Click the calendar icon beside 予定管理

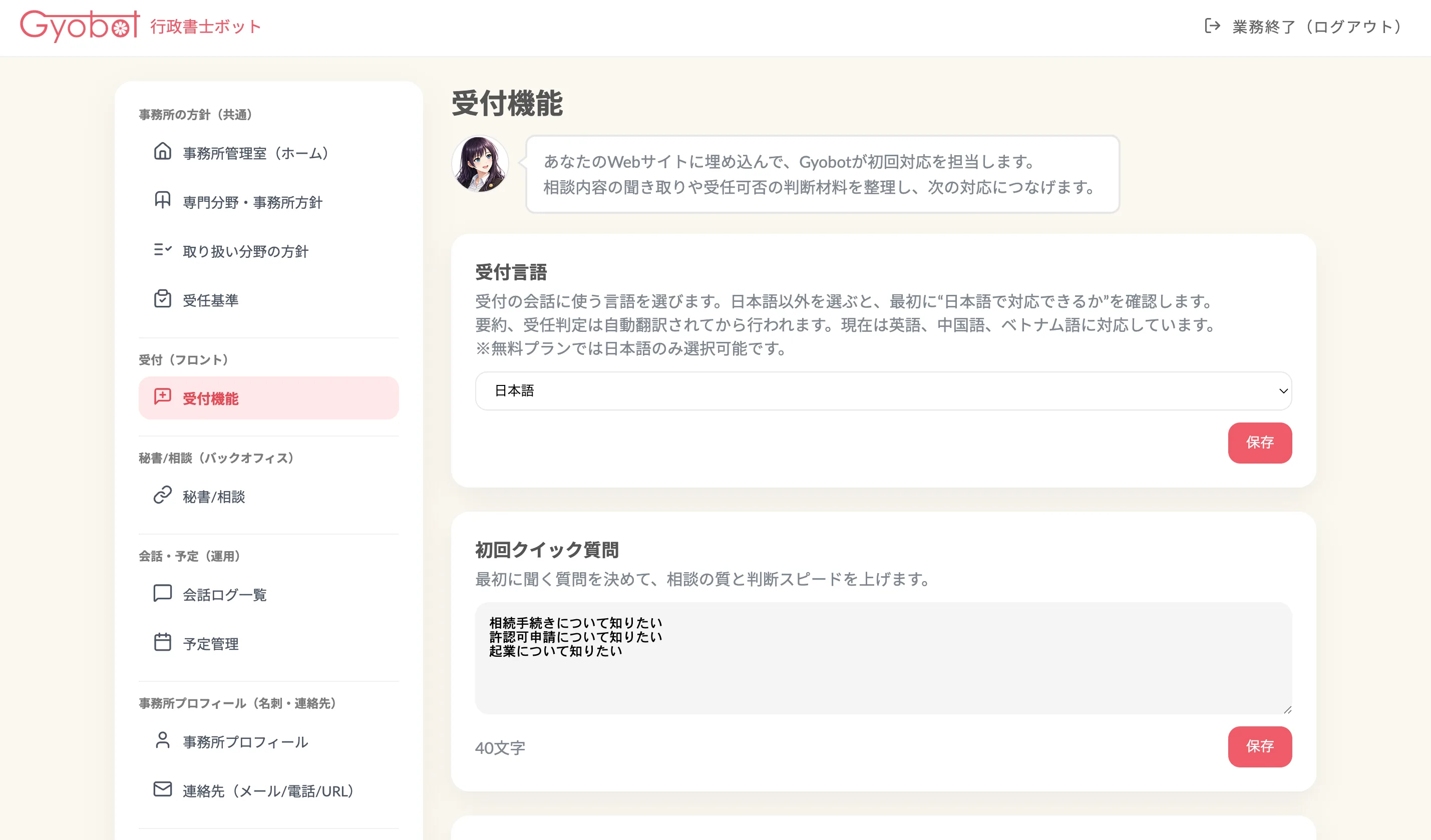[162, 642]
